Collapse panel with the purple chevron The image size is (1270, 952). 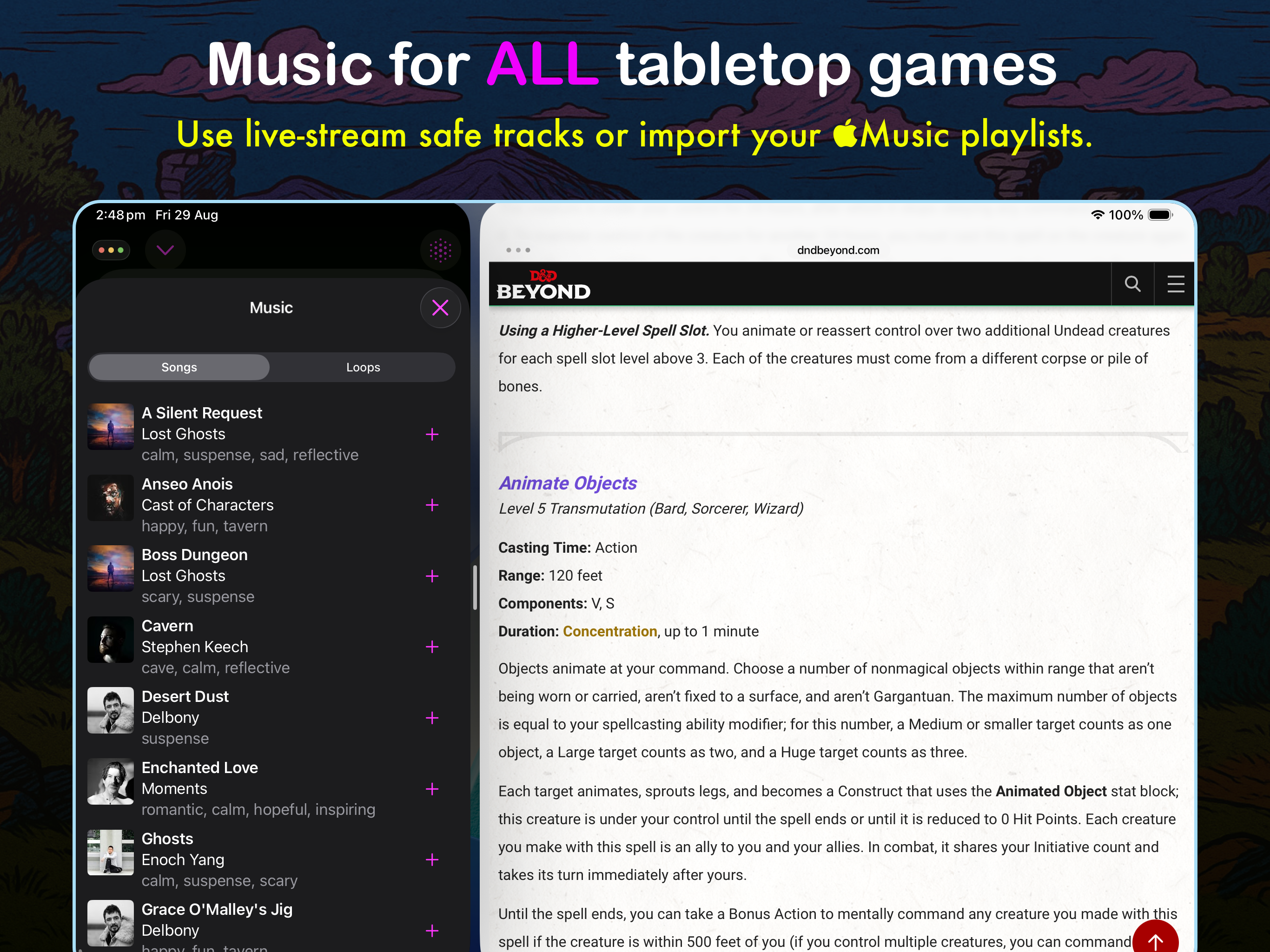(165, 251)
